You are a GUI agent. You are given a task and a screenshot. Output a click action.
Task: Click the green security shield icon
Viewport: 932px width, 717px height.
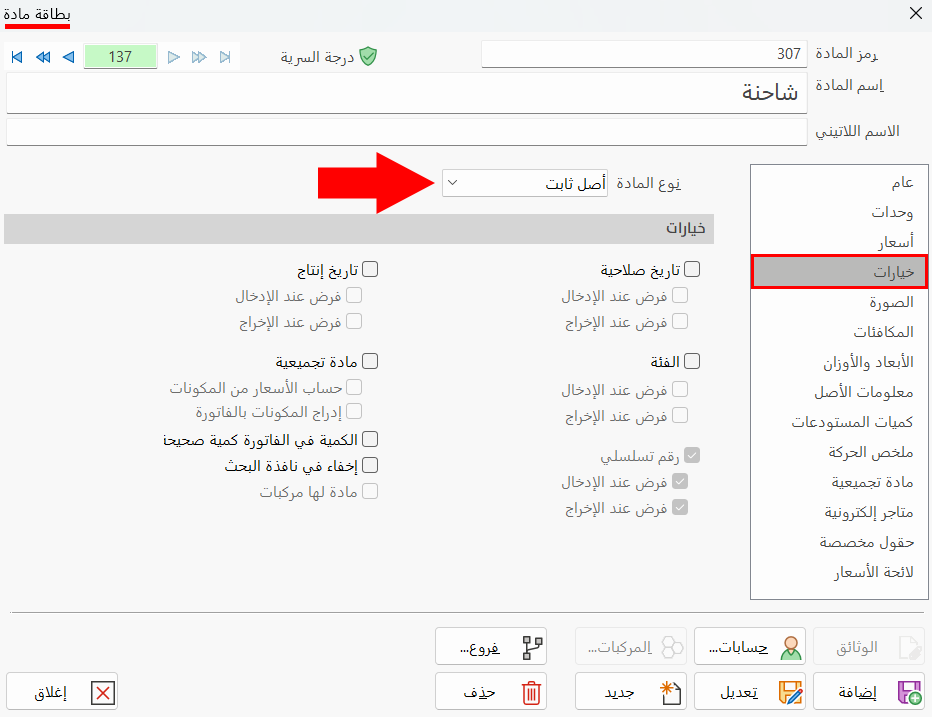[x=367, y=57]
